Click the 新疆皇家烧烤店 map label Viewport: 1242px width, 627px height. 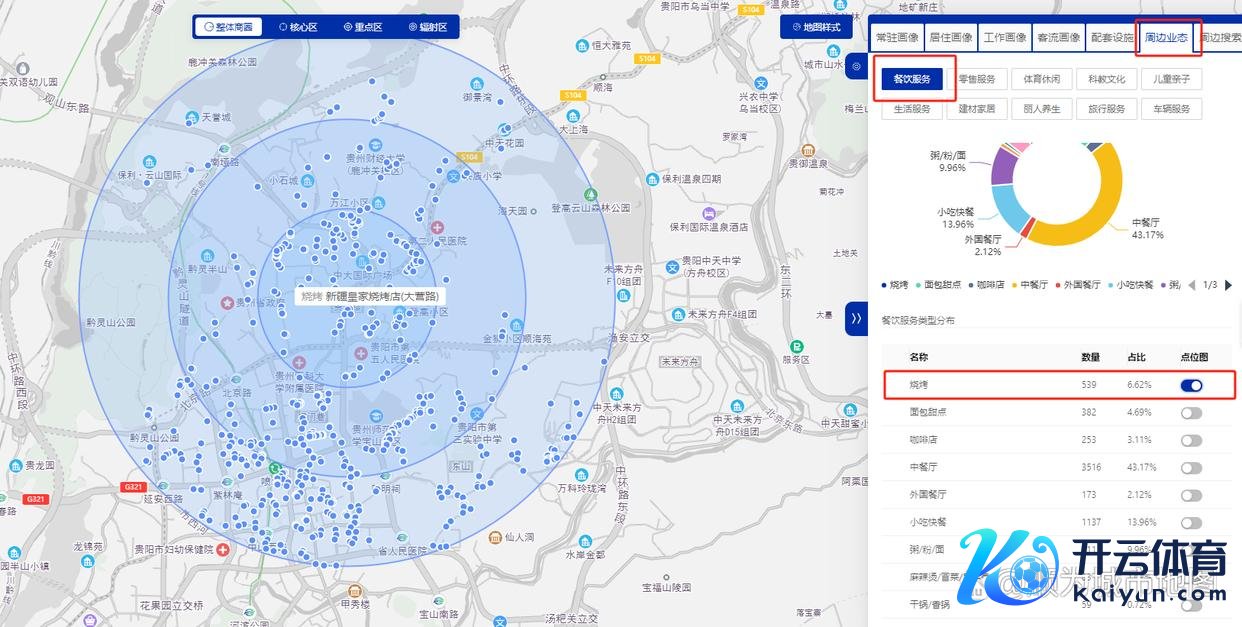[371, 297]
